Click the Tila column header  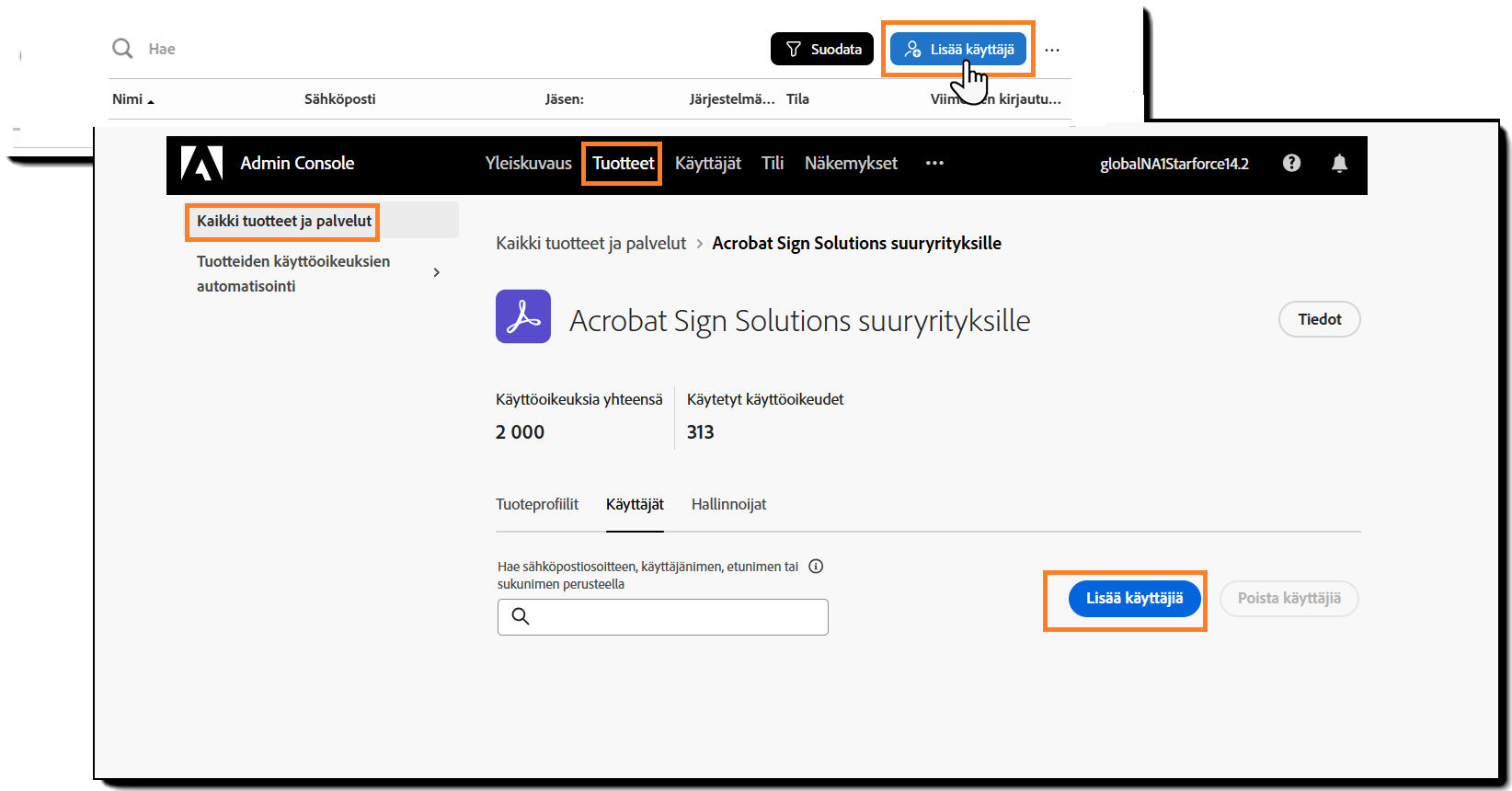[797, 99]
